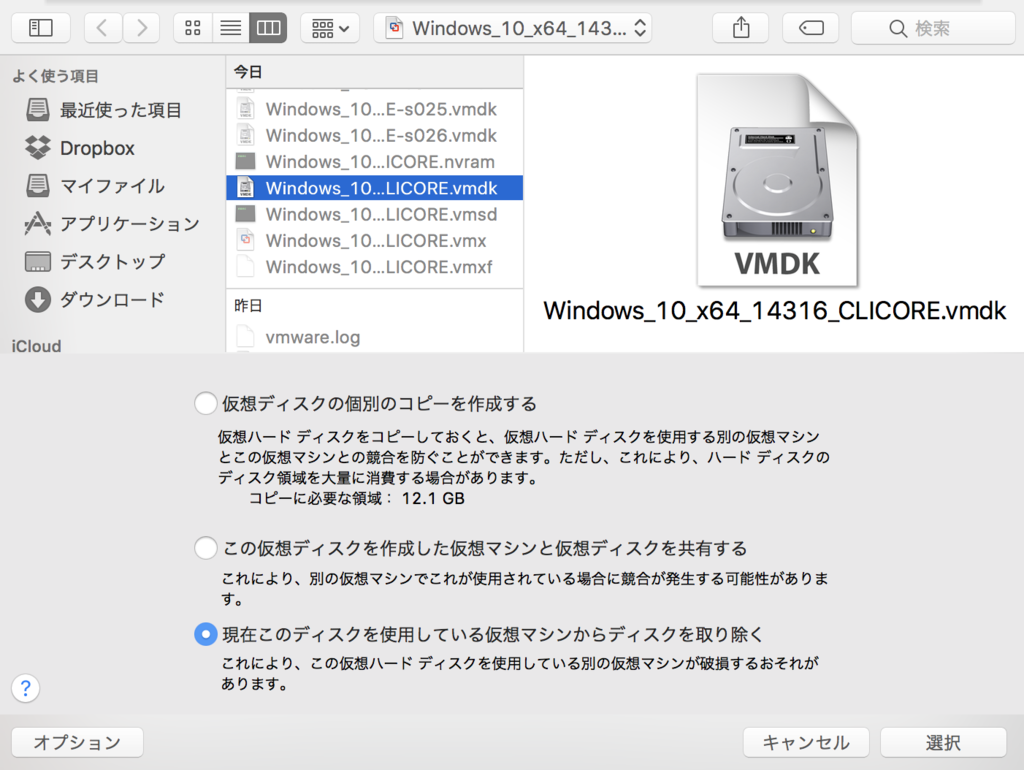Click the LICORE.vmx file's VMware icon

point(246,240)
